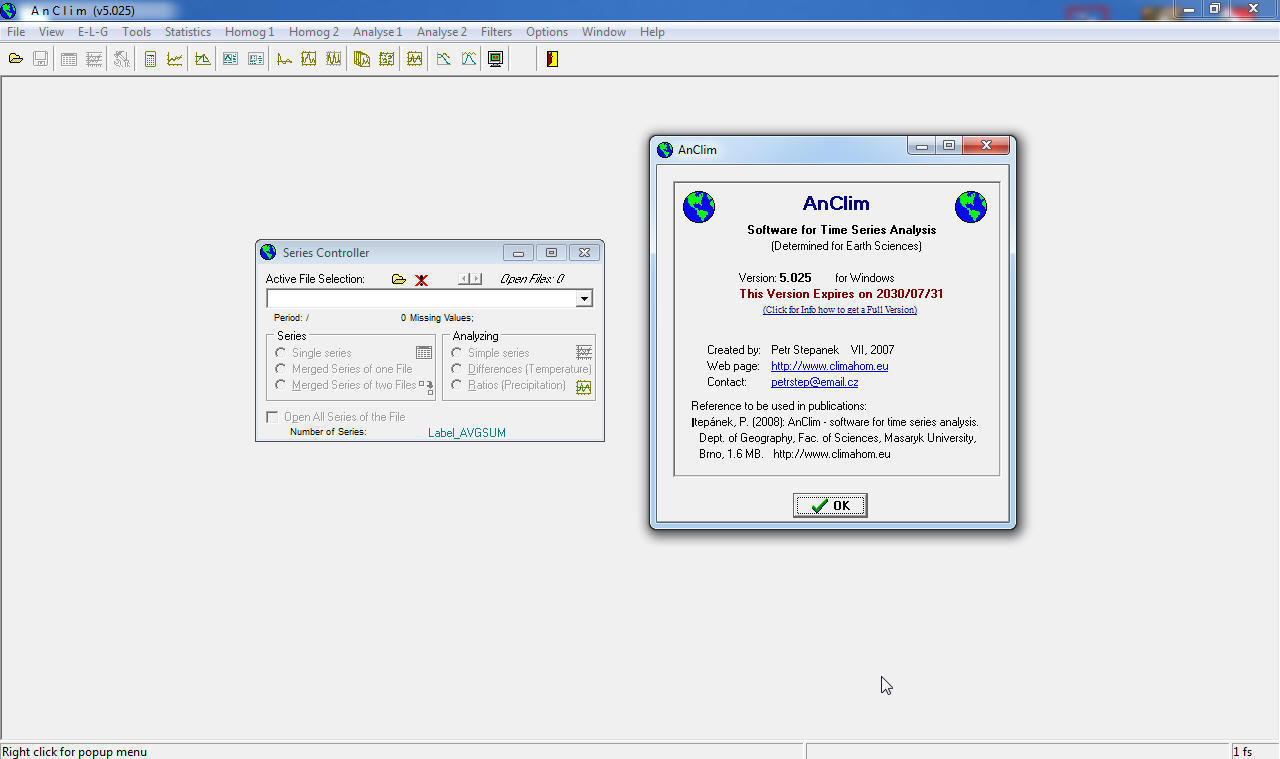This screenshot has width=1280, height=759.
Task: Open the Help menu
Action: (x=652, y=32)
